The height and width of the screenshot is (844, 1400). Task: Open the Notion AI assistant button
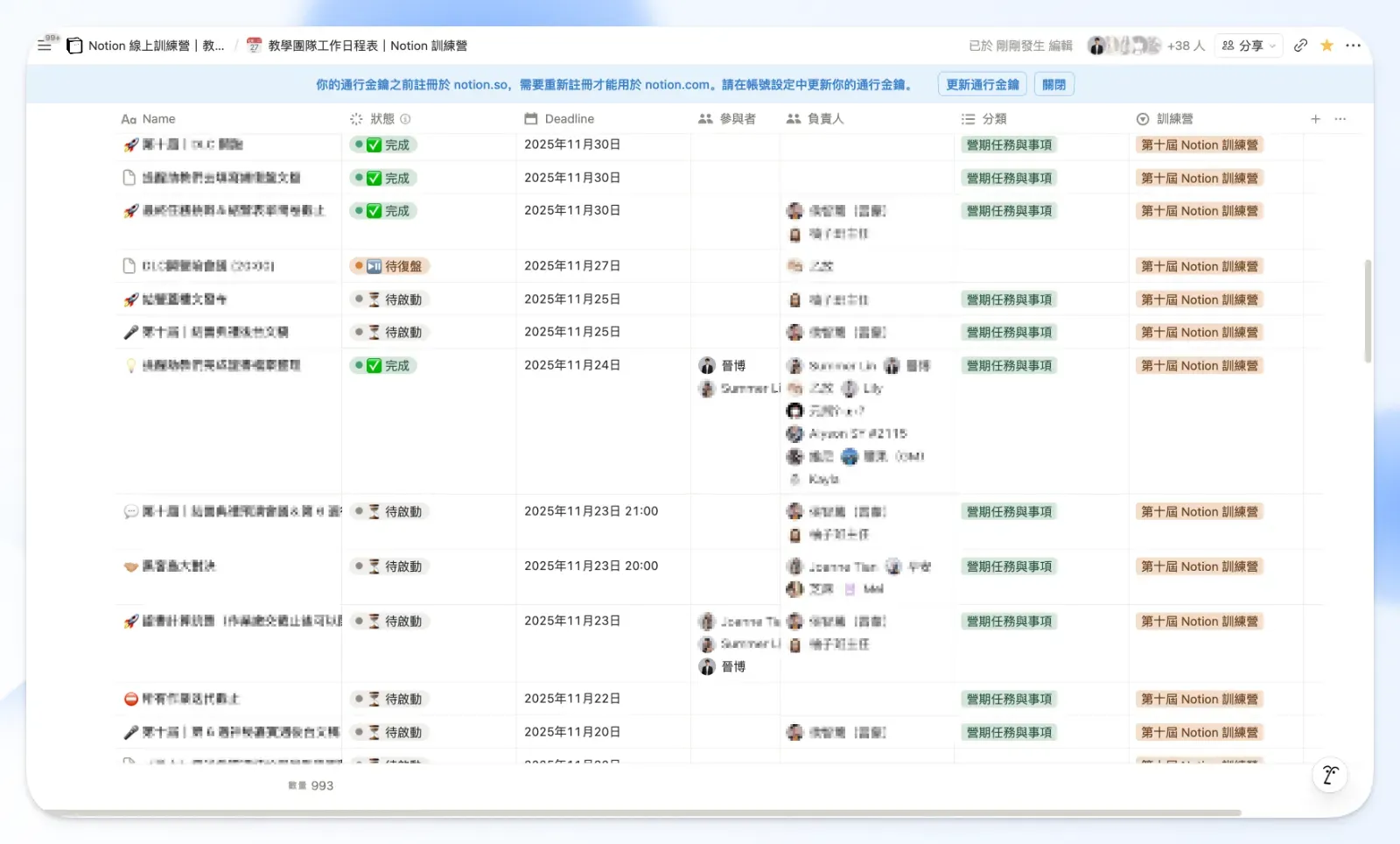click(1330, 775)
